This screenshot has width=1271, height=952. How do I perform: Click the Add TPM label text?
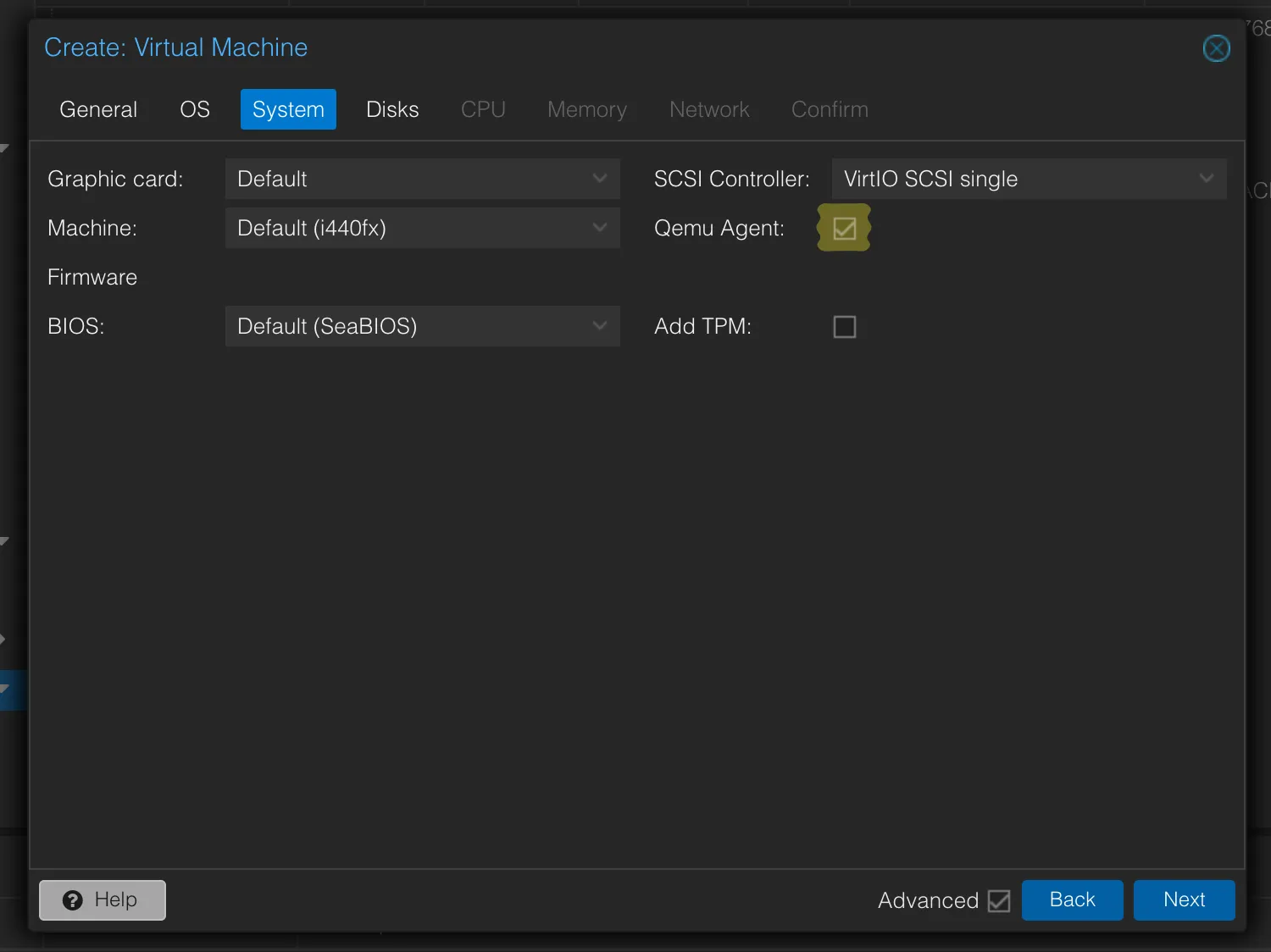(703, 326)
